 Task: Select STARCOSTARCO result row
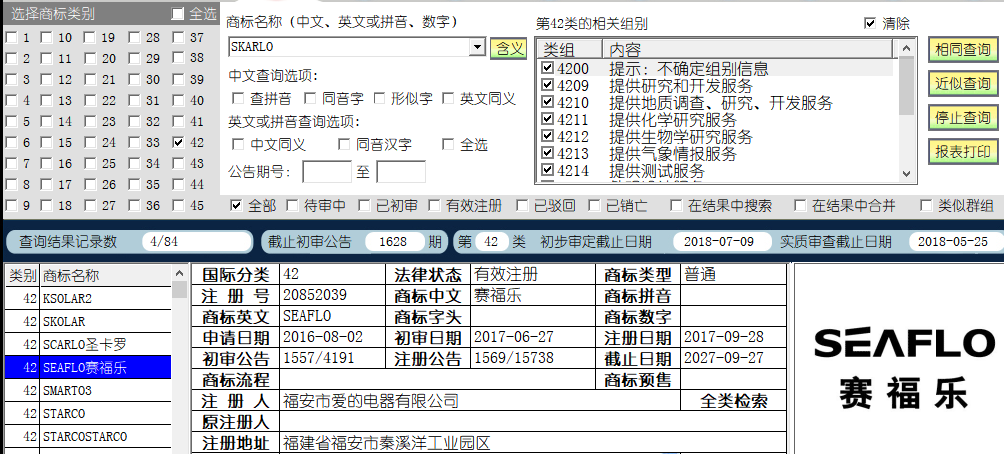88,437
